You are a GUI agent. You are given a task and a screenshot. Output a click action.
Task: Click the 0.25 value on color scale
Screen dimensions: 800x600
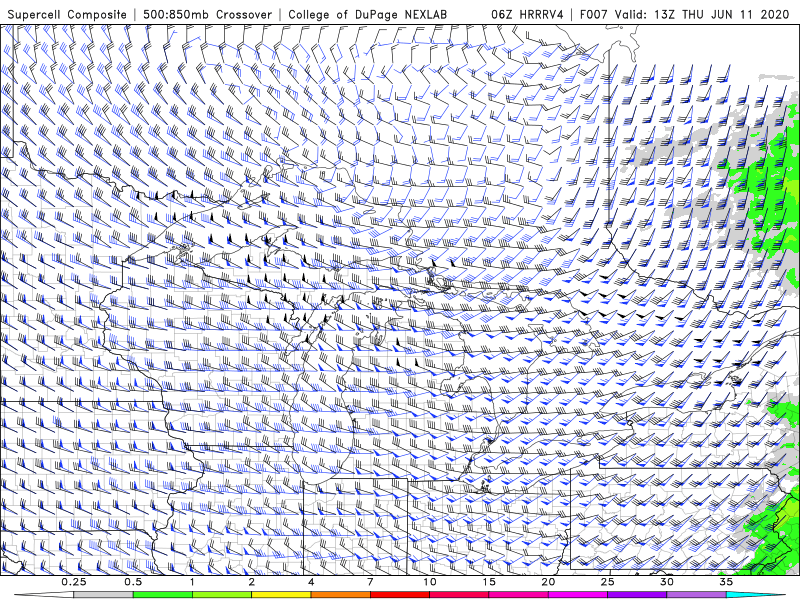point(74,582)
